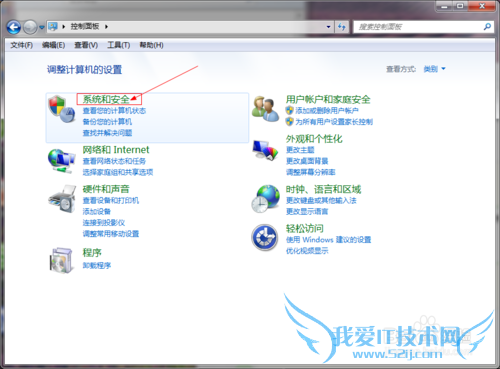Click the 调整屏幕分辨率 link
500x369 pixels.
click(311, 172)
